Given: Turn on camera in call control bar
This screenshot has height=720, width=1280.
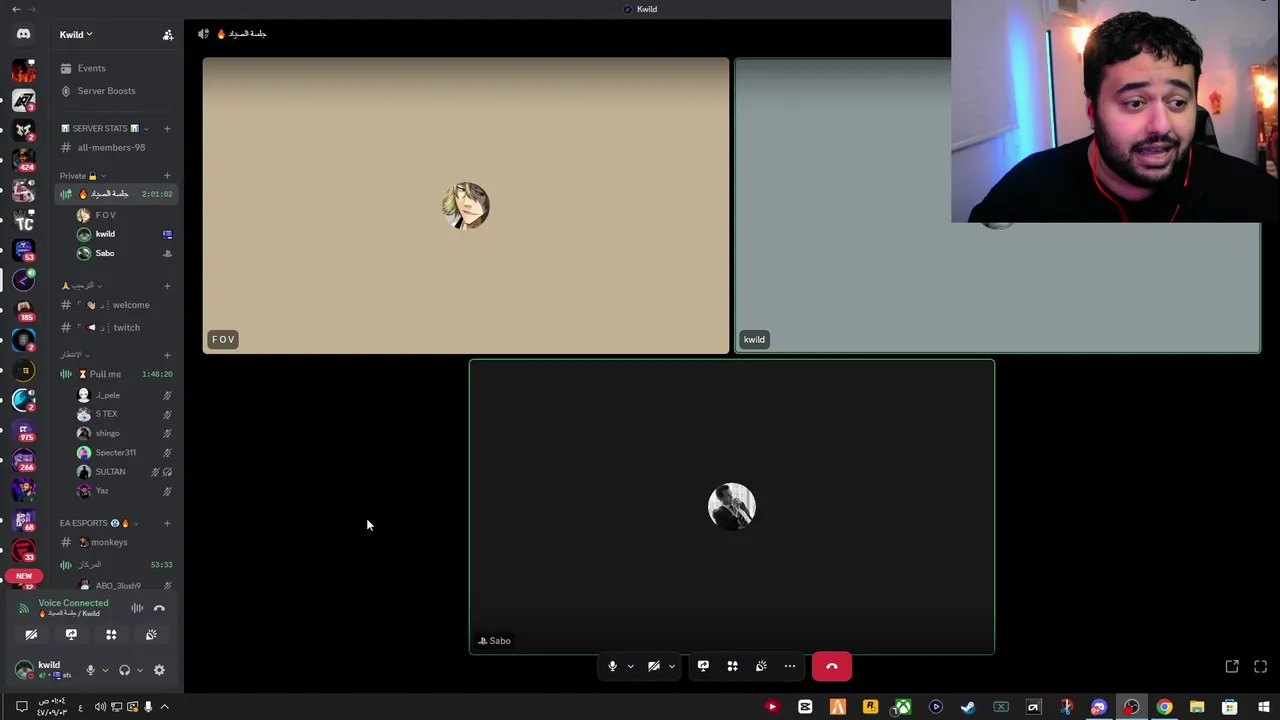Looking at the screenshot, I should click(654, 666).
